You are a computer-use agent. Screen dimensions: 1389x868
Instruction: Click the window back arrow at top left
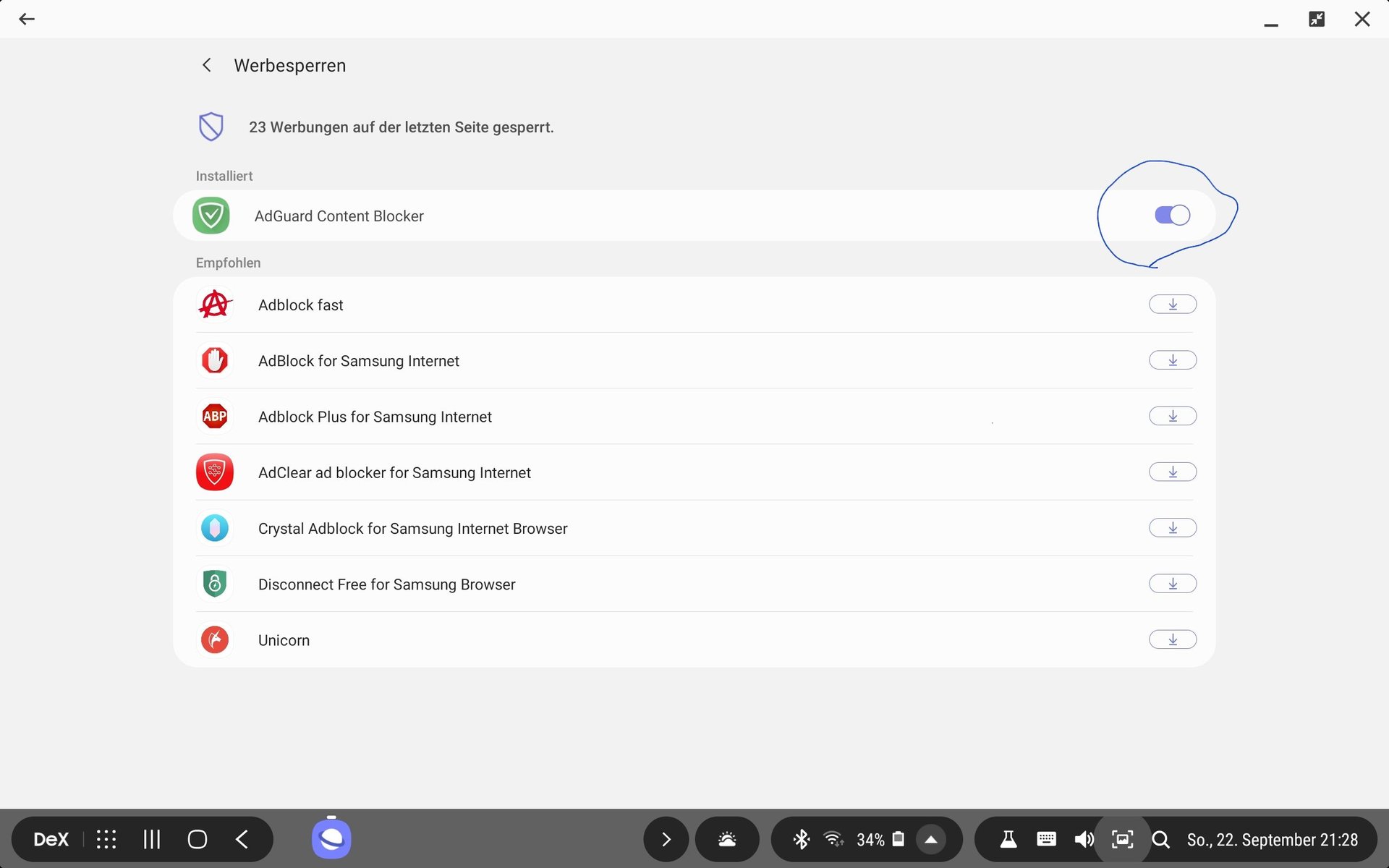coord(27,19)
